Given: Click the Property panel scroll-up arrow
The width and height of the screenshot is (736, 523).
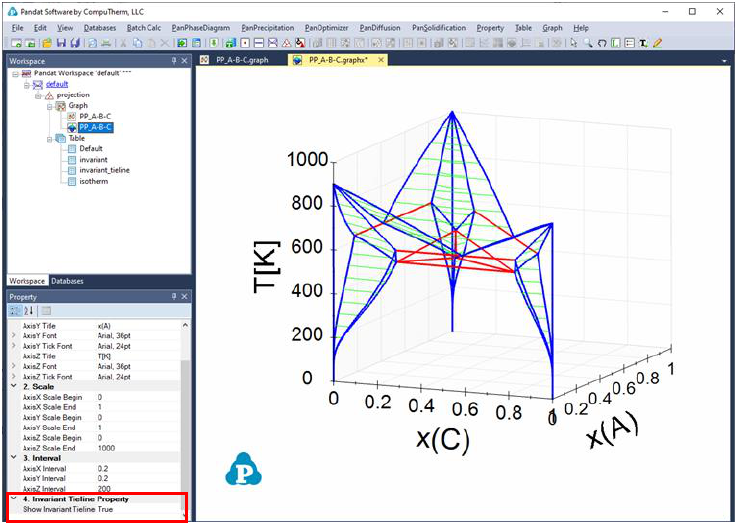Looking at the screenshot, I should click(185, 325).
